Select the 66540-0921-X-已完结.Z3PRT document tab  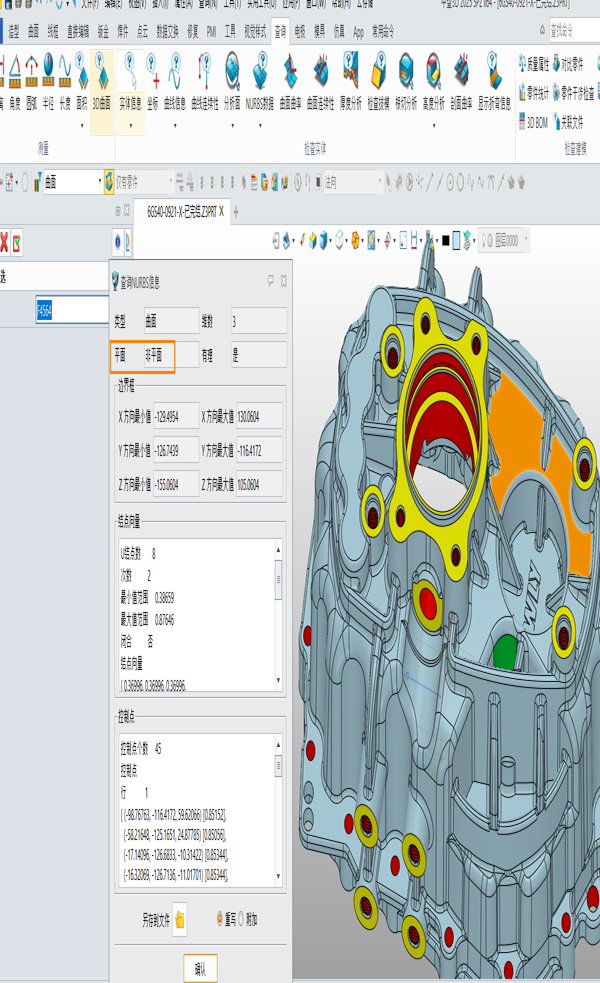click(181, 212)
